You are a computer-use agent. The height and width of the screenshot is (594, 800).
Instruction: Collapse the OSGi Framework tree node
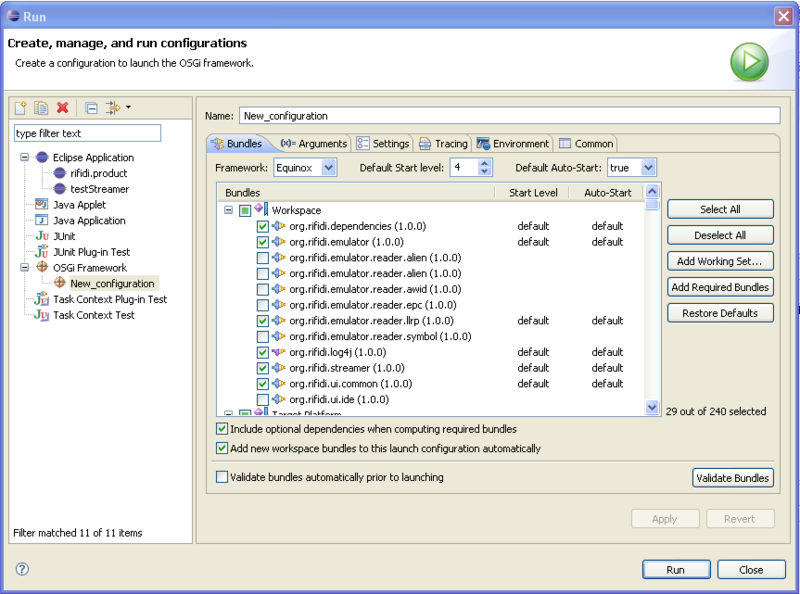[24, 267]
